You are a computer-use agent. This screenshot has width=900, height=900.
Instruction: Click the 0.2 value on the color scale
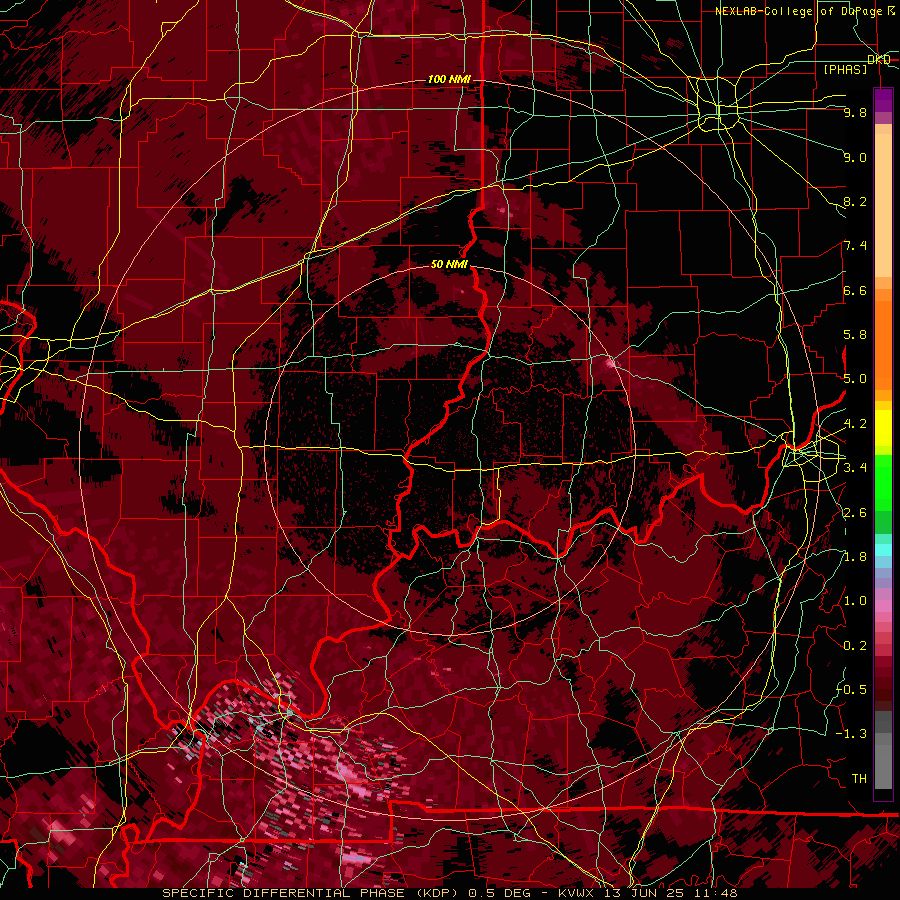[855, 646]
